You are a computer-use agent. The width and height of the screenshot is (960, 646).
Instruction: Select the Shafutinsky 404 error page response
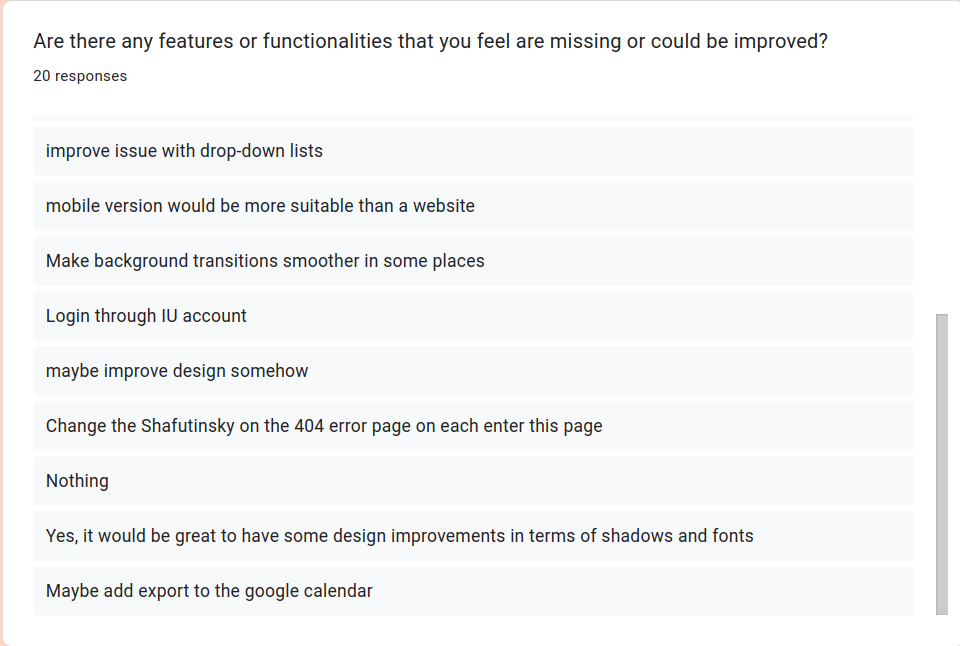pos(324,426)
